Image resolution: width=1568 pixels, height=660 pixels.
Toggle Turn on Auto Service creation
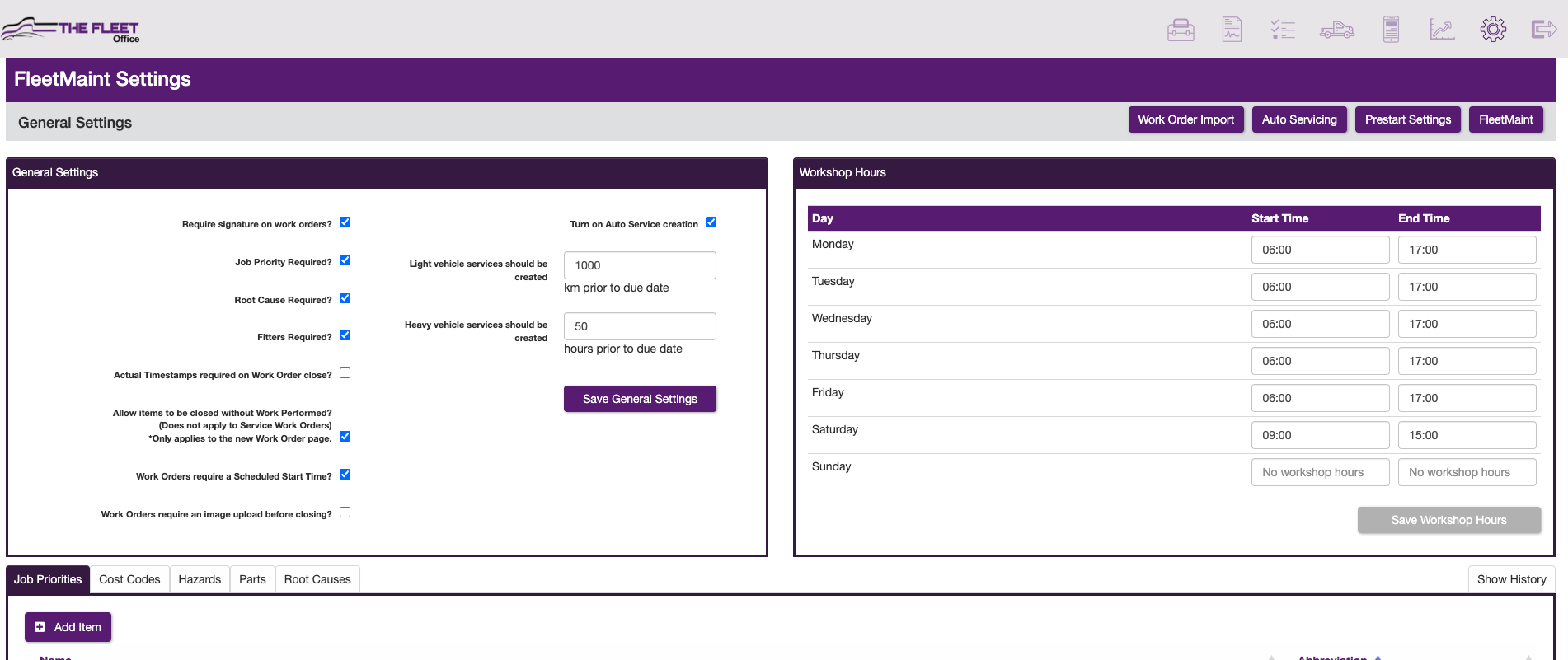tap(711, 222)
